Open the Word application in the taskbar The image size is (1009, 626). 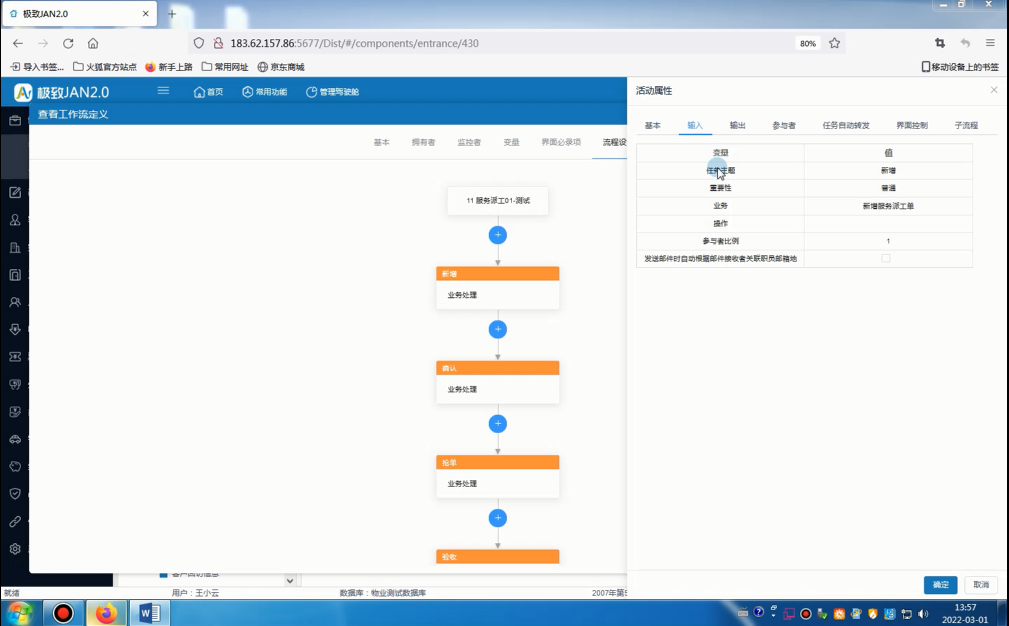coord(149,613)
